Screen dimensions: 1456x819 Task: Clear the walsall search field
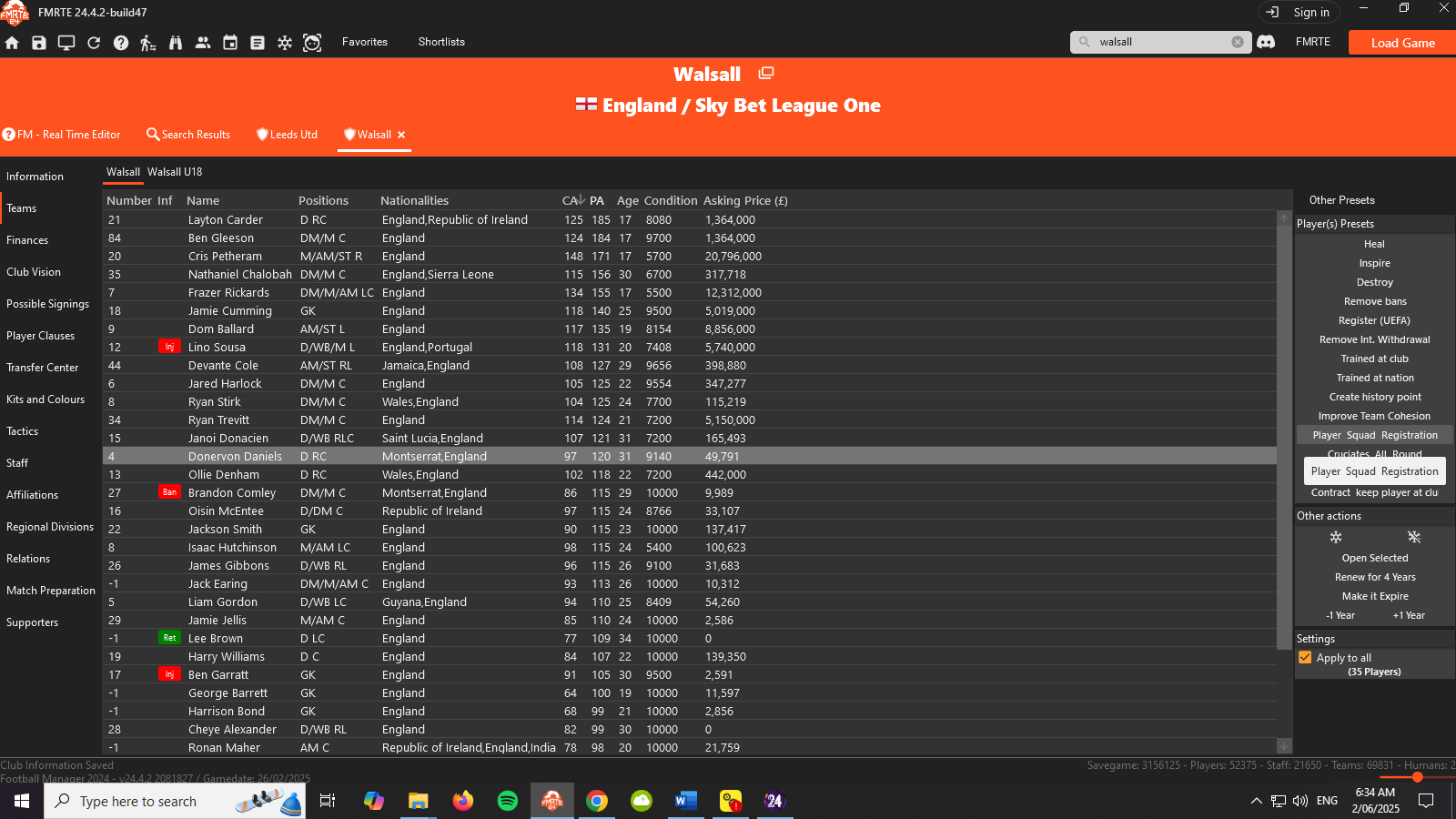click(x=1238, y=42)
